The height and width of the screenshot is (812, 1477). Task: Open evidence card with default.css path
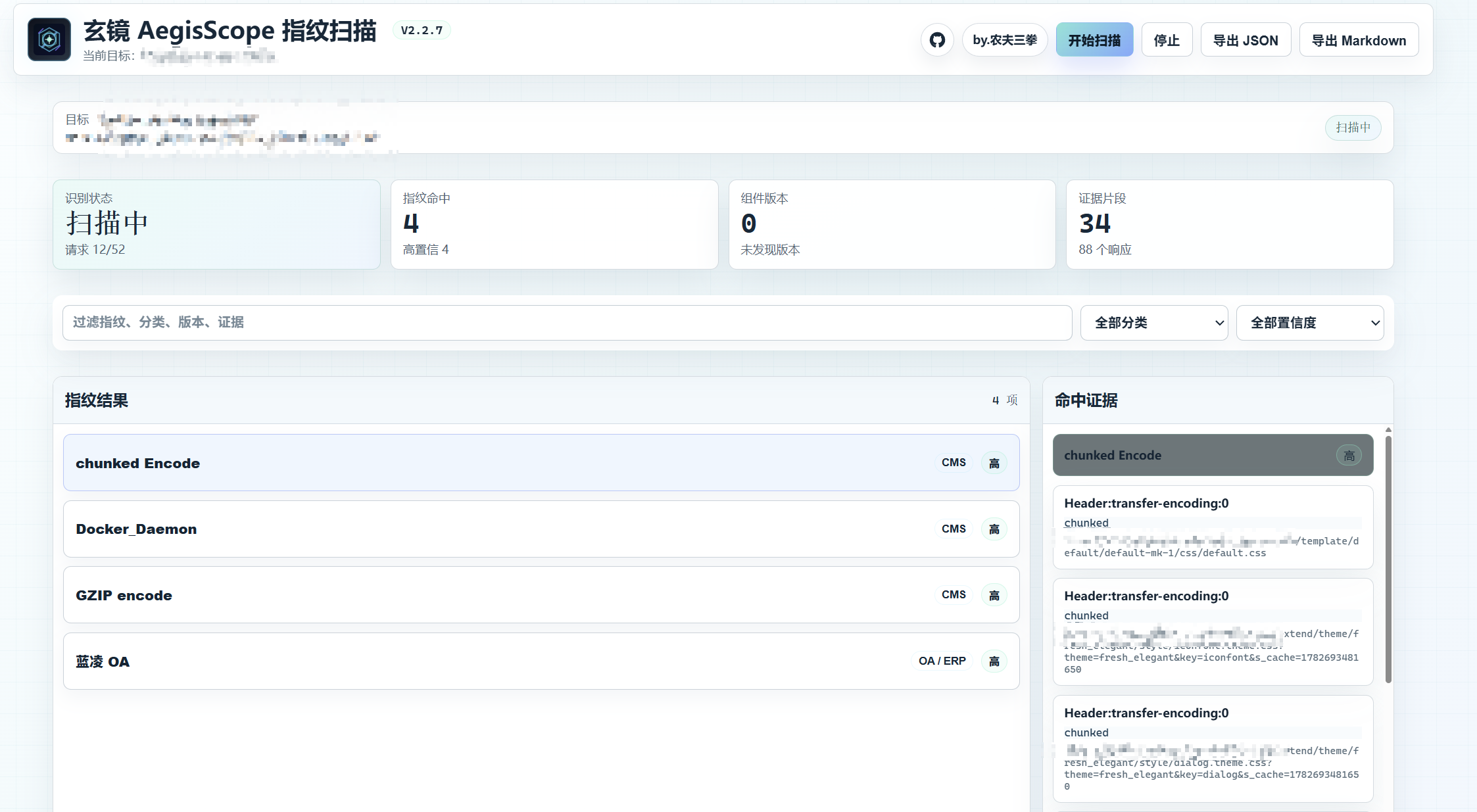tap(1213, 527)
